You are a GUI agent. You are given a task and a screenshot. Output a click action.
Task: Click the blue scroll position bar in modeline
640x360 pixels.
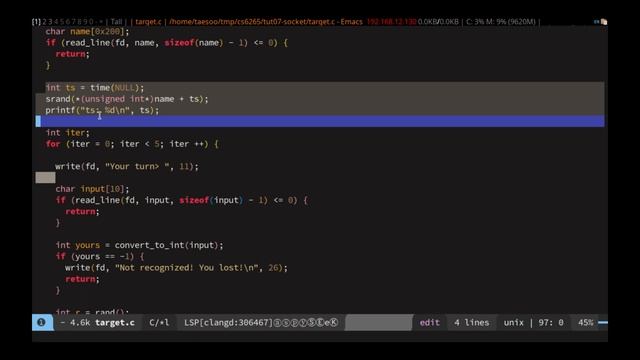[x=603, y=322]
